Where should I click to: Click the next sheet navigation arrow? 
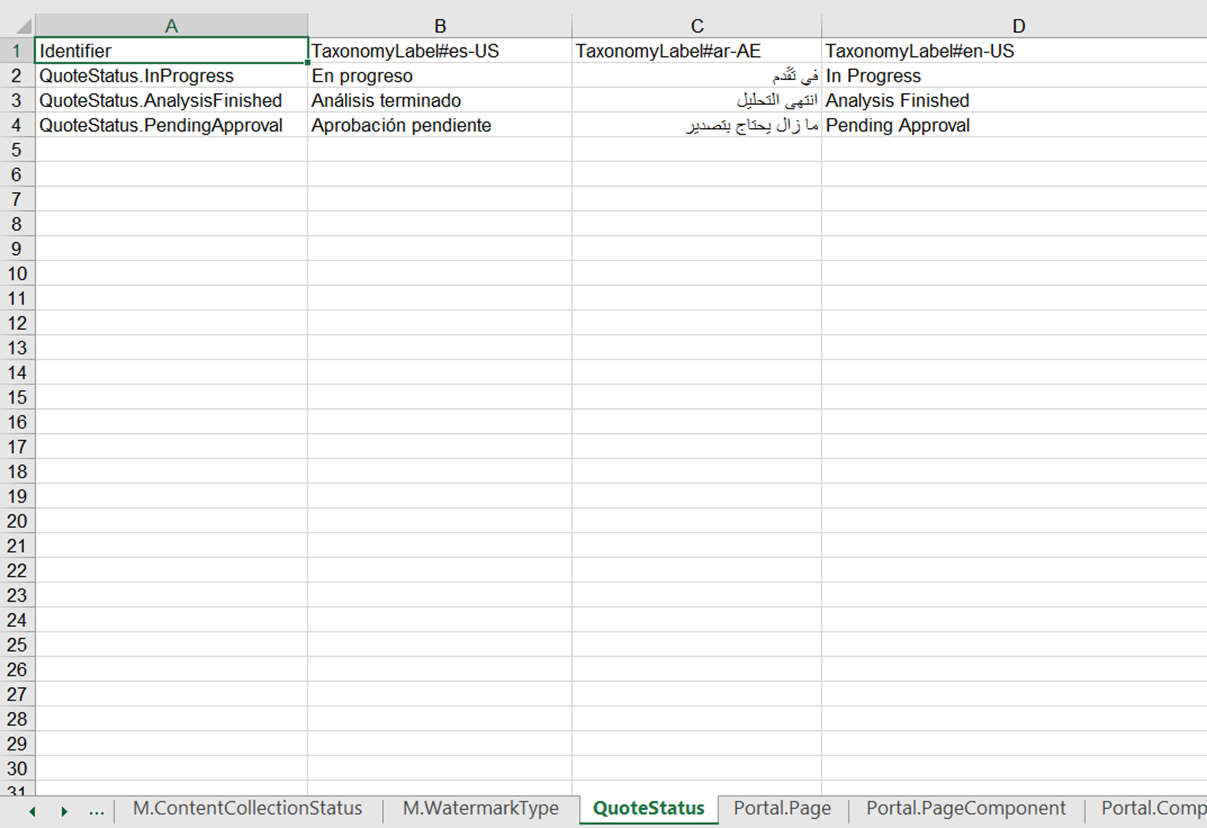pos(63,809)
